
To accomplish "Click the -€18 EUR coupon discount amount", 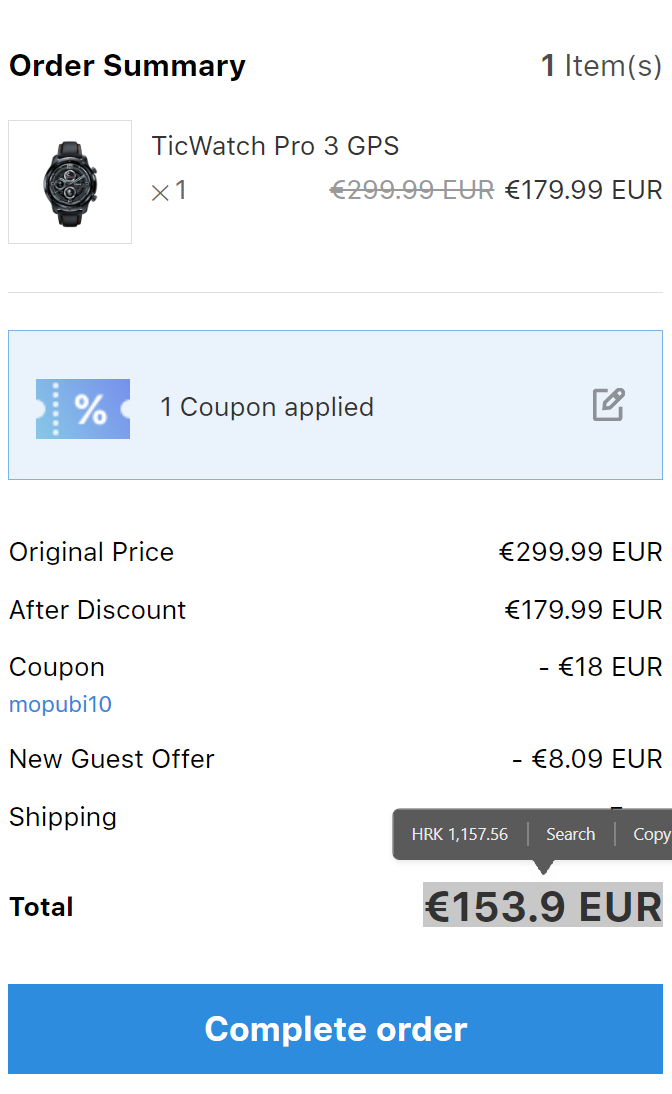I will [600, 667].
